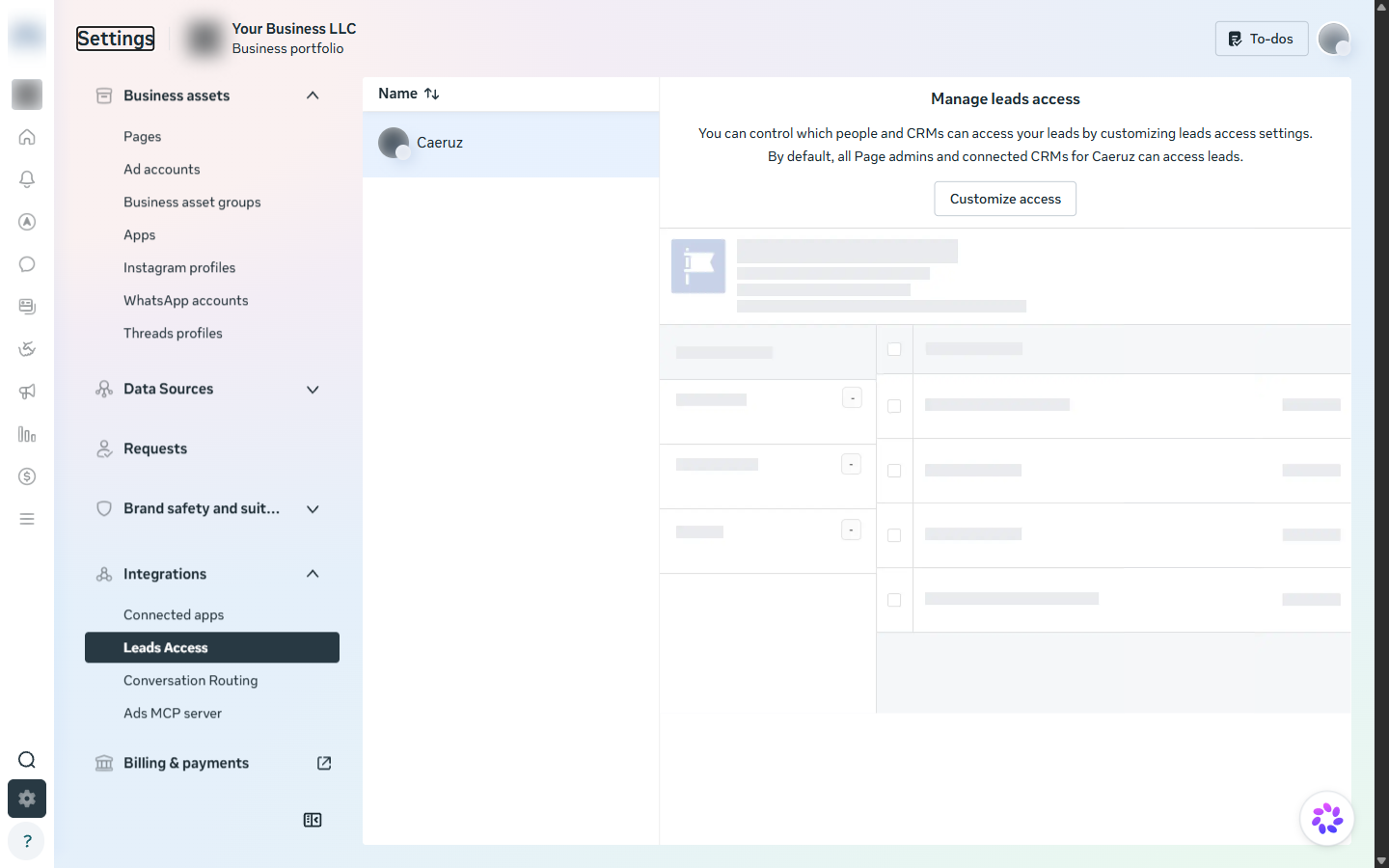
Task: Select the Caeruz page row
Action: click(x=511, y=144)
